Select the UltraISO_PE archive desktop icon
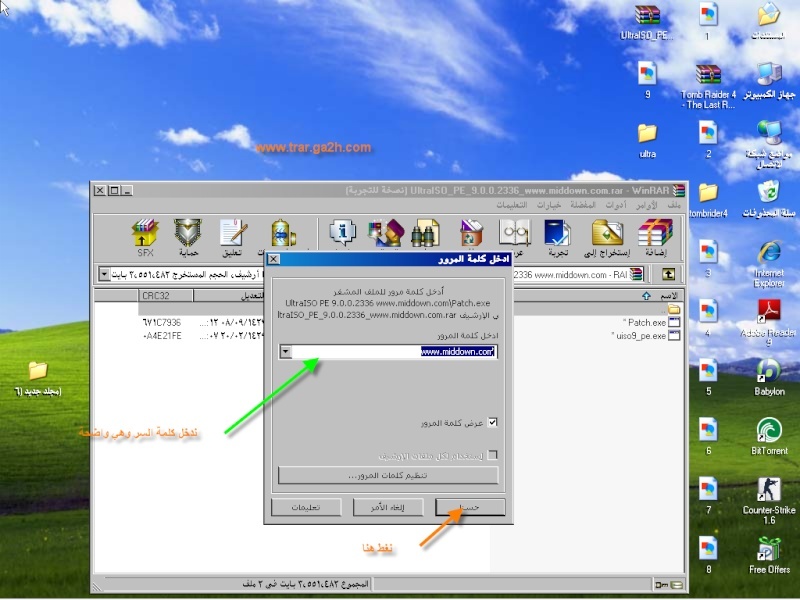800x600 pixels. pos(647,22)
